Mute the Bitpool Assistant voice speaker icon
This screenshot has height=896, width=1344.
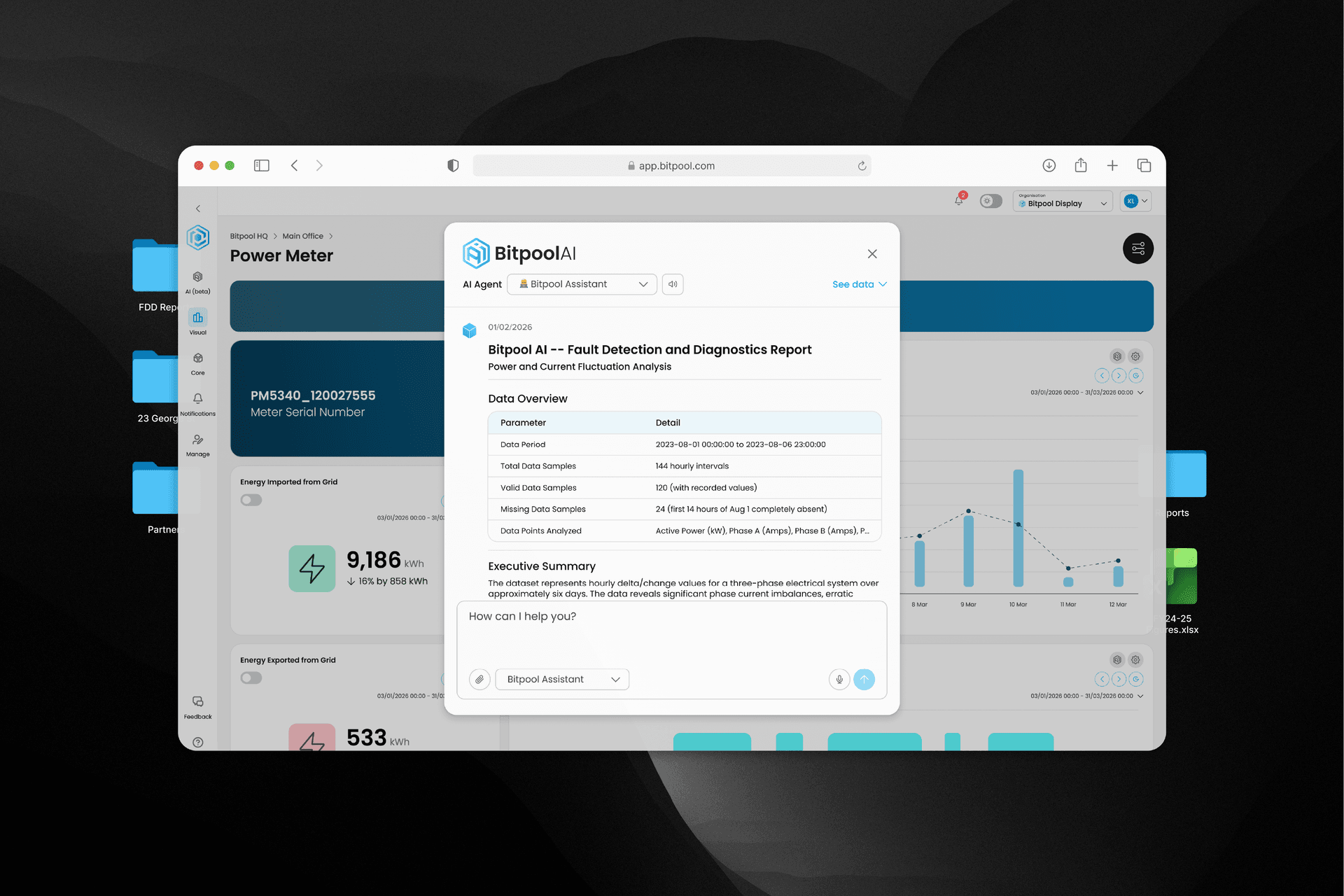(x=672, y=284)
